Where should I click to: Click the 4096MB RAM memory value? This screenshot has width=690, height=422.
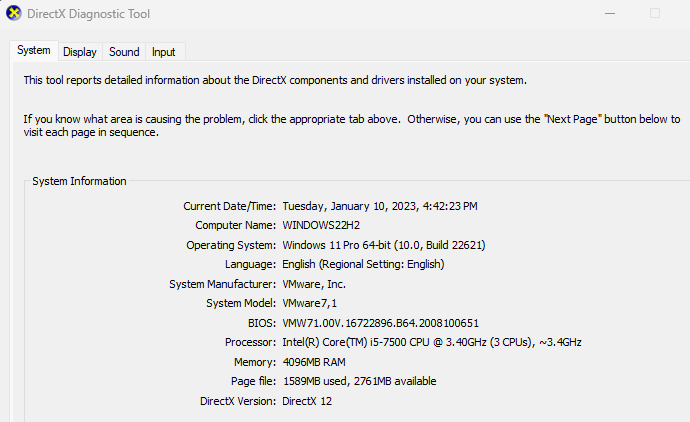(x=313, y=362)
